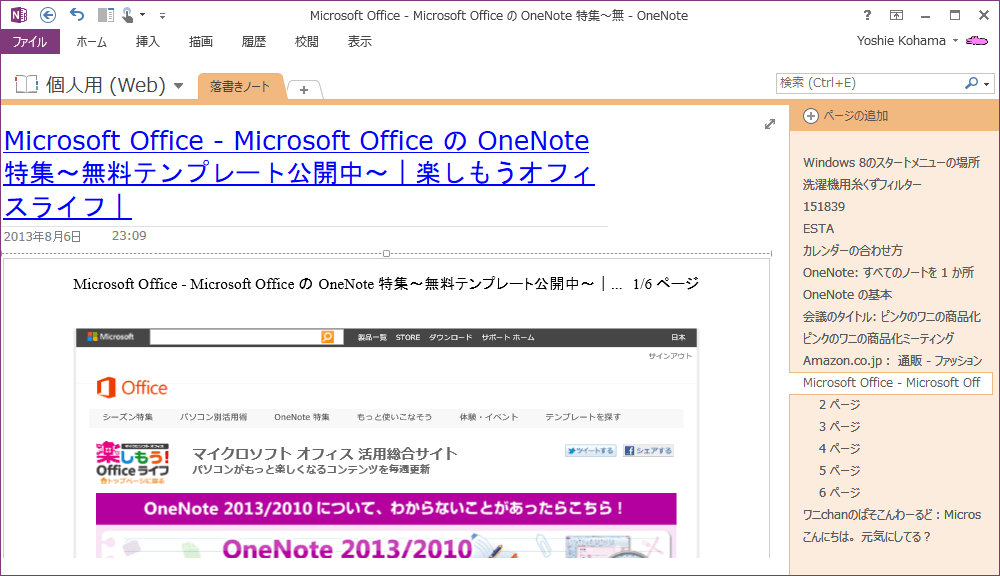This screenshot has height=576, width=1000.
Task: Open the 挿入 ribbon tab
Action: tap(147, 41)
